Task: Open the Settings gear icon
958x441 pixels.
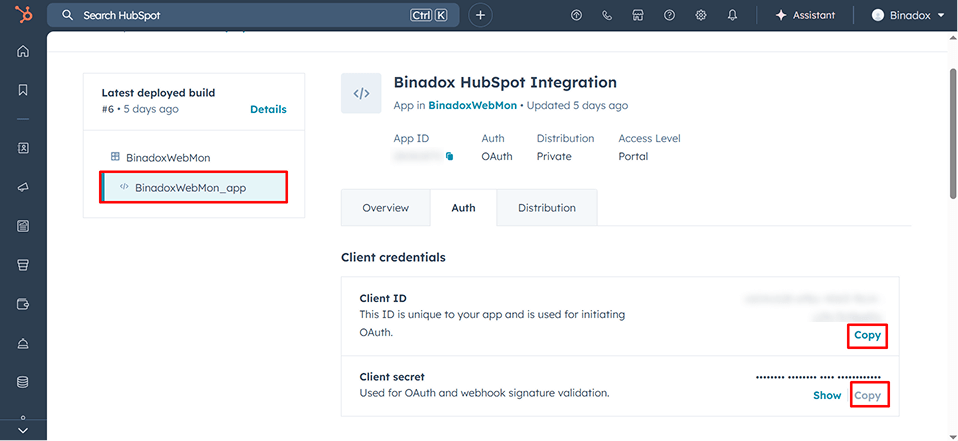Action: tap(701, 15)
